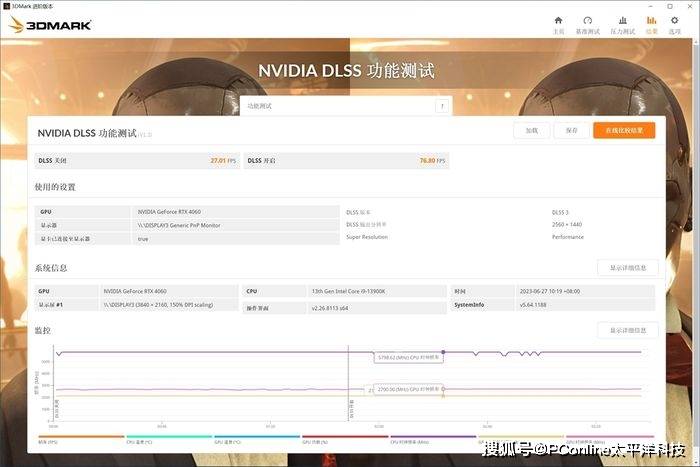
Task: Click the 13th Gen Intel Core i9-13900K value
Action: point(348,291)
